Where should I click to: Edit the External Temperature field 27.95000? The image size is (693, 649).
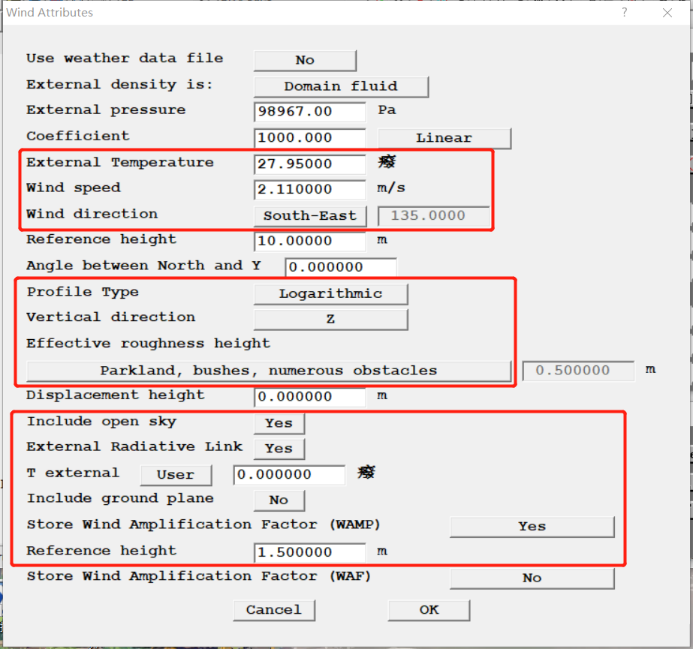tap(310, 164)
